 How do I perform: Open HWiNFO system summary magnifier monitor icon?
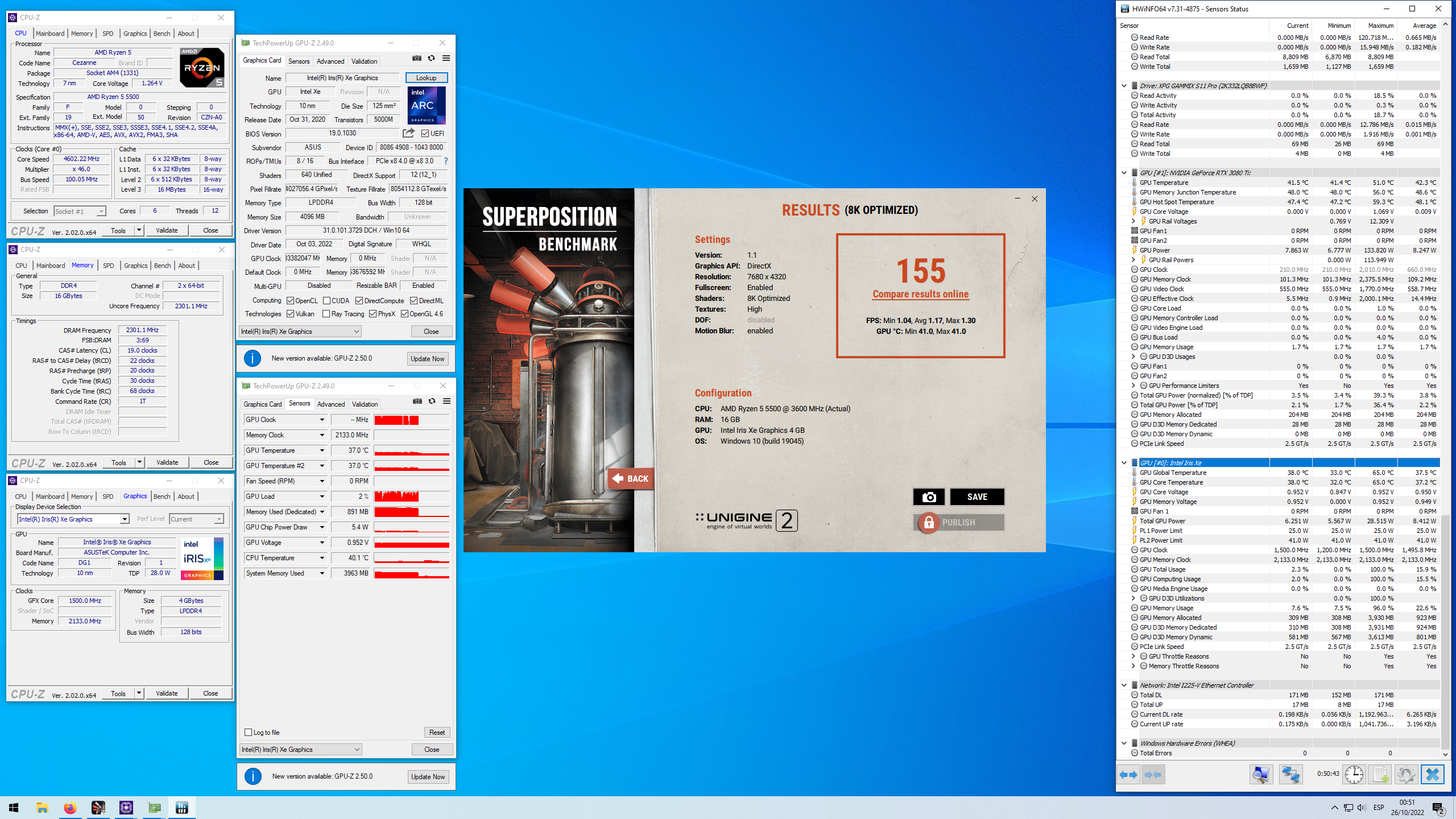click(x=1261, y=775)
